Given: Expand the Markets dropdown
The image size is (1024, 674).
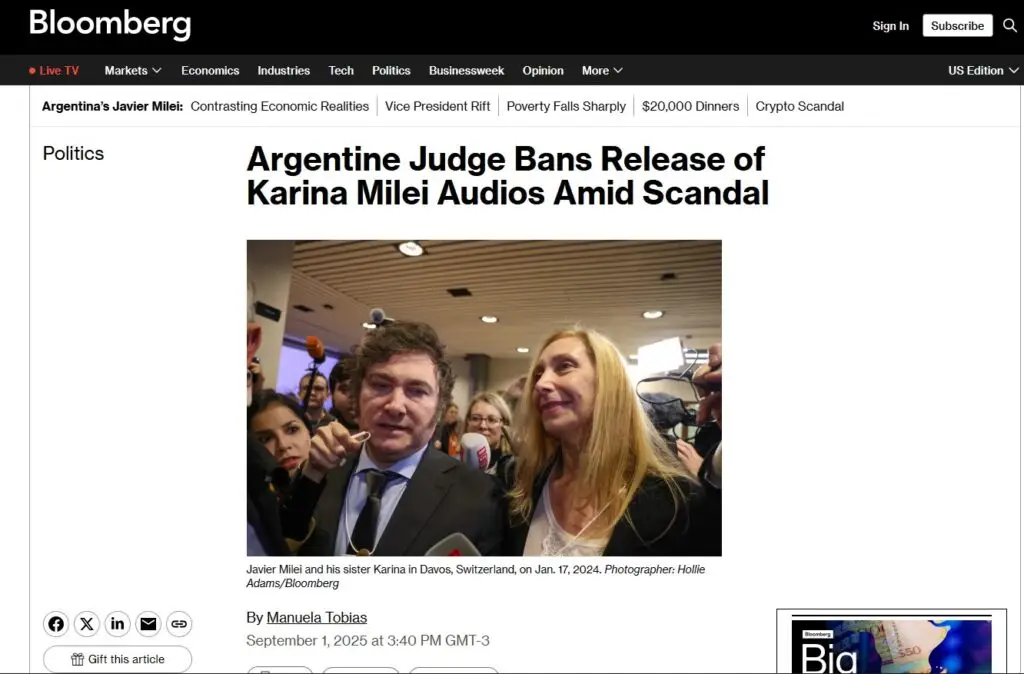Looking at the screenshot, I should point(133,71).
